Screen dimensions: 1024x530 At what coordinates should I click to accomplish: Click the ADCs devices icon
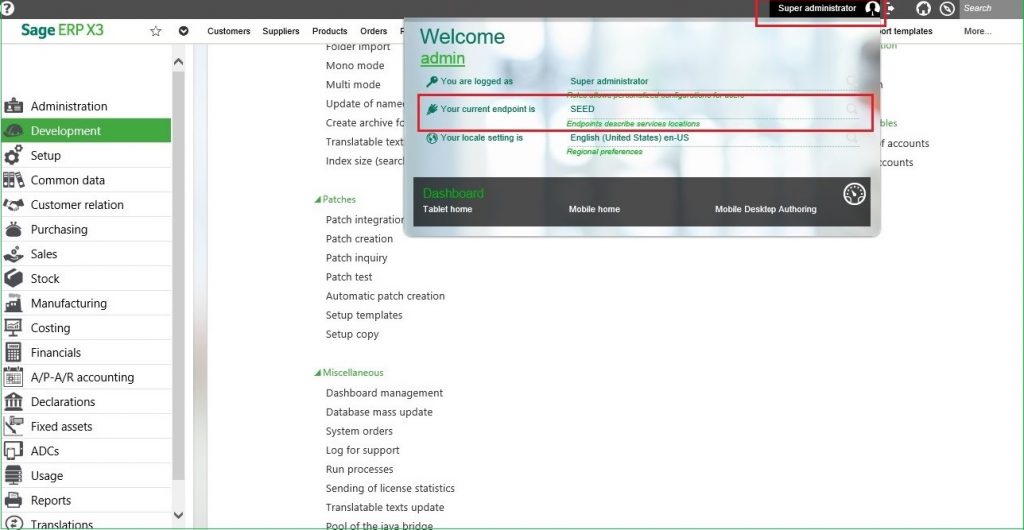pyautogui.click(x=13, y=451)
